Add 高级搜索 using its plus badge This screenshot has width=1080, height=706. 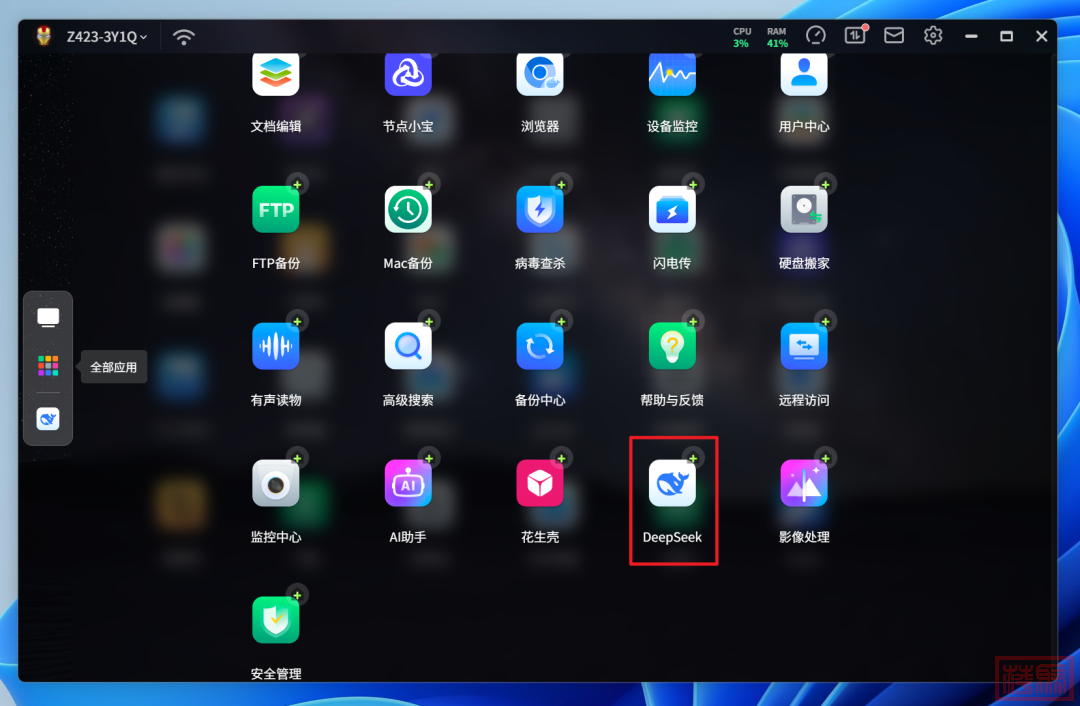coord(429,322)
